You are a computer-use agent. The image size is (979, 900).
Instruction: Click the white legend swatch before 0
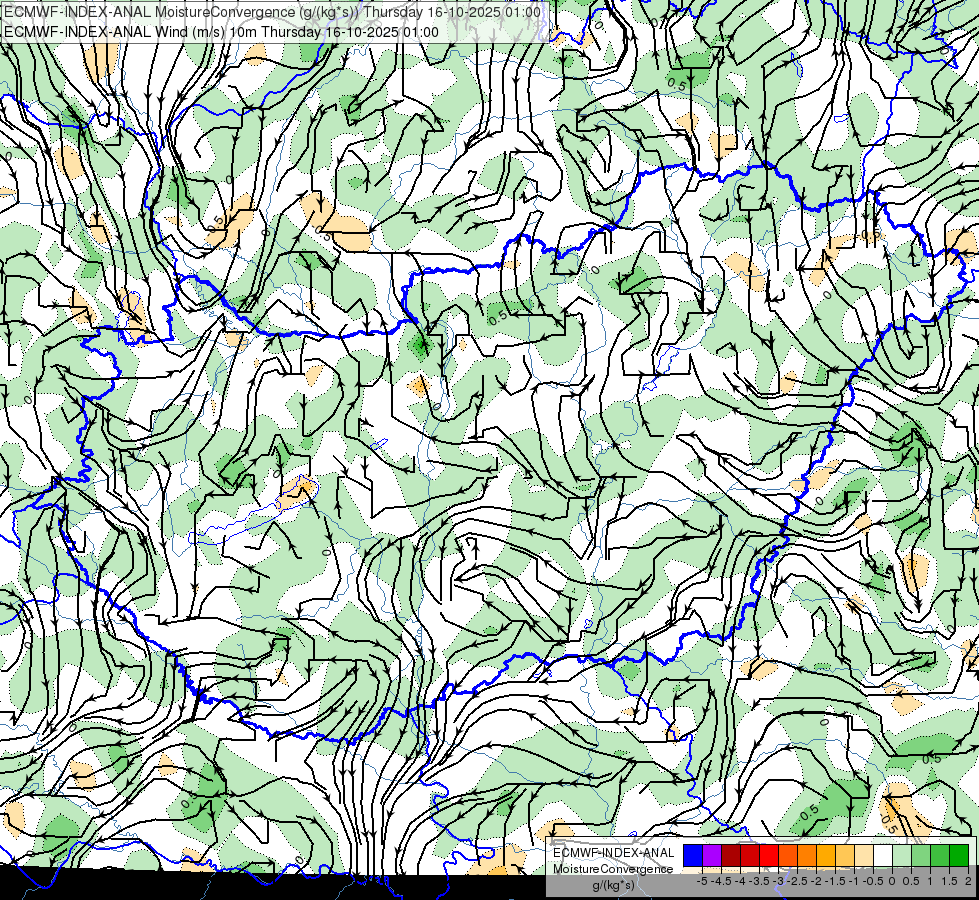coord(883,855)
